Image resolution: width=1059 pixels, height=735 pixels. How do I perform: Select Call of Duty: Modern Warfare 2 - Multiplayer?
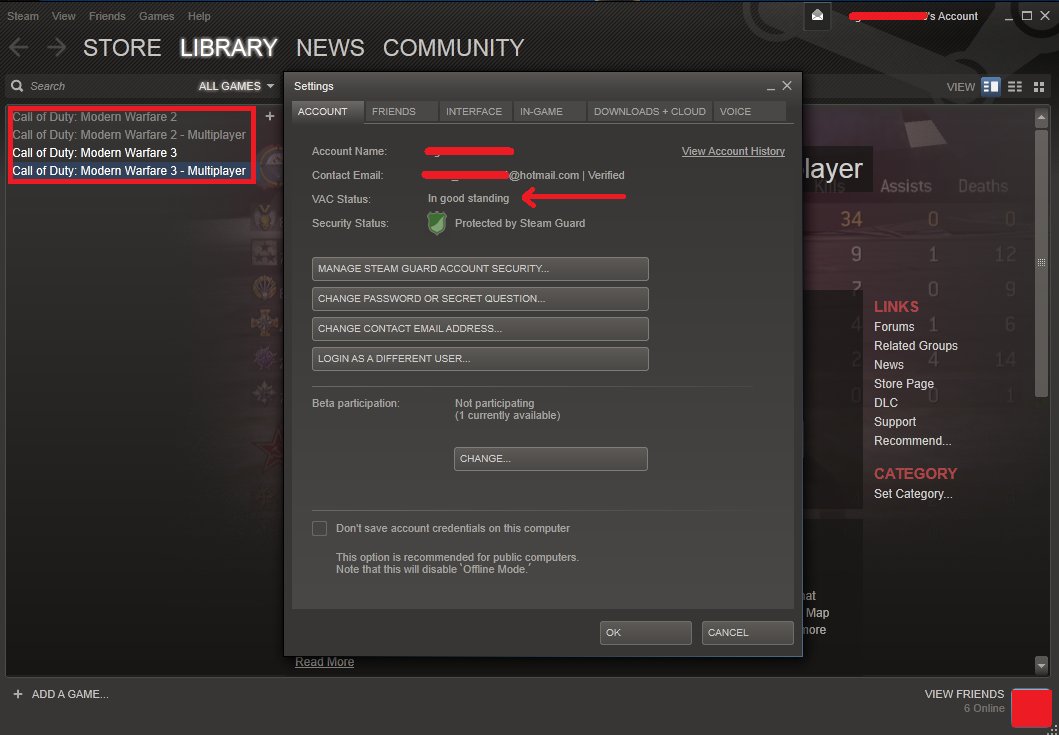tap(129, 134)
